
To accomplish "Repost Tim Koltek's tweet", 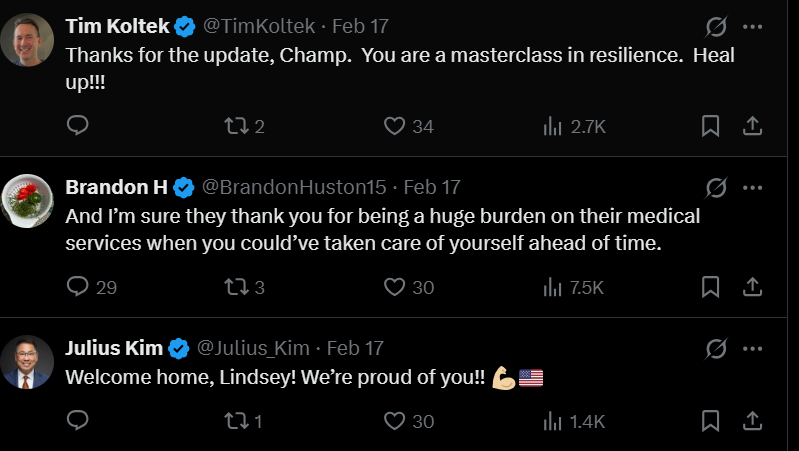I will 244,126.
